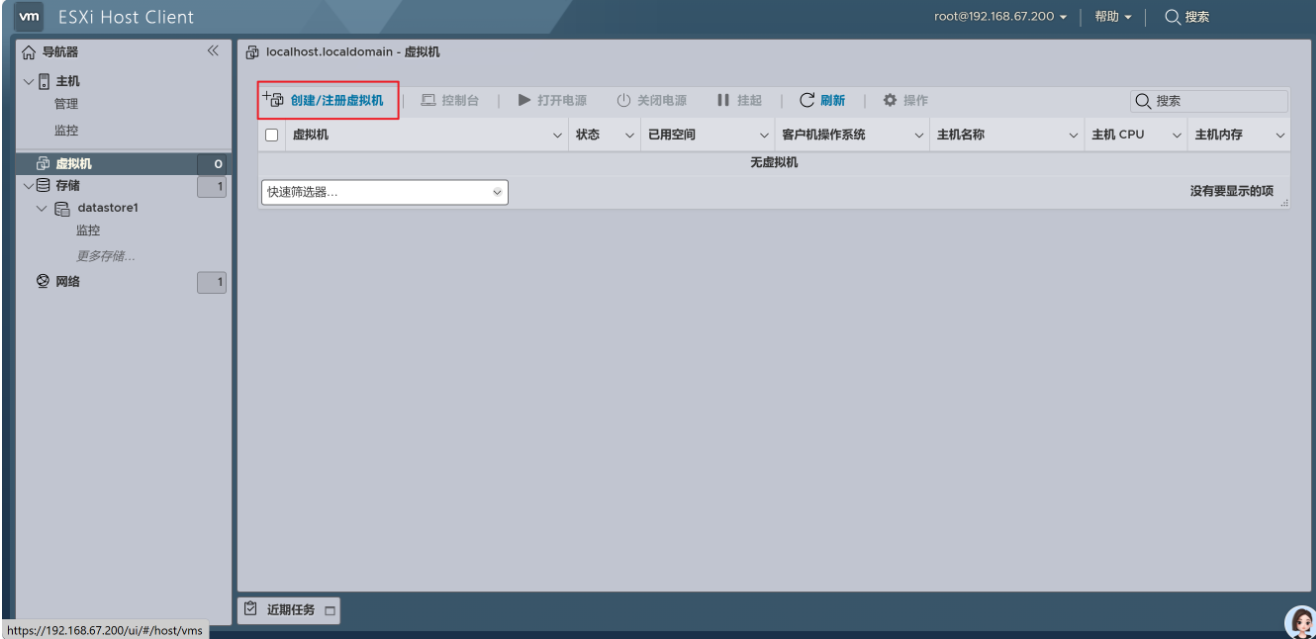Click the Console monitor icon in toolbar

pos(428,100)
